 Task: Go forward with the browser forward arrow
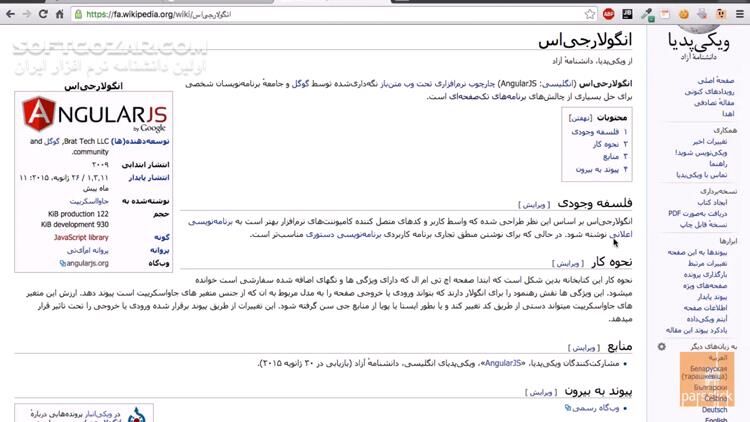click(27, 14)
